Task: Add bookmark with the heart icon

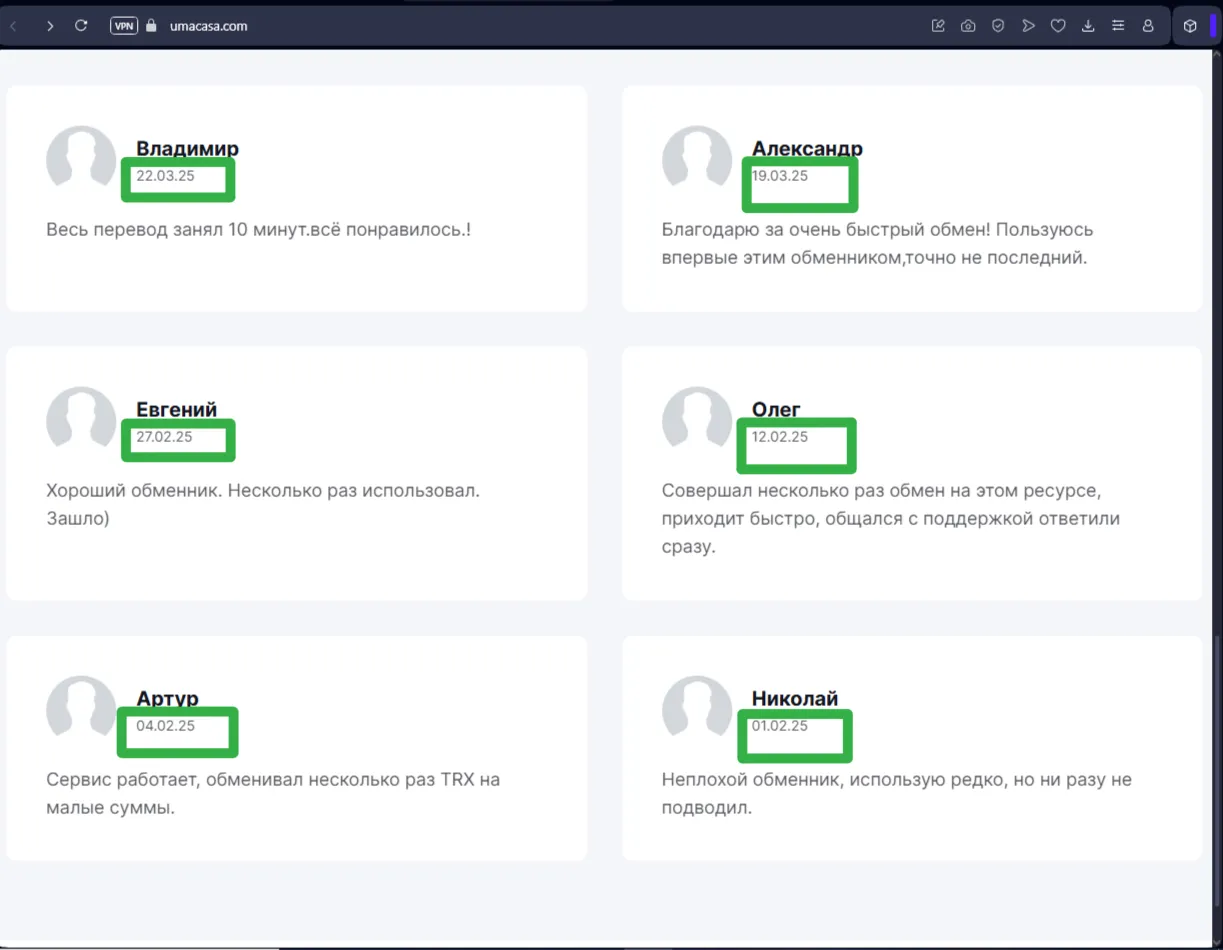Action: (1058, 26)
